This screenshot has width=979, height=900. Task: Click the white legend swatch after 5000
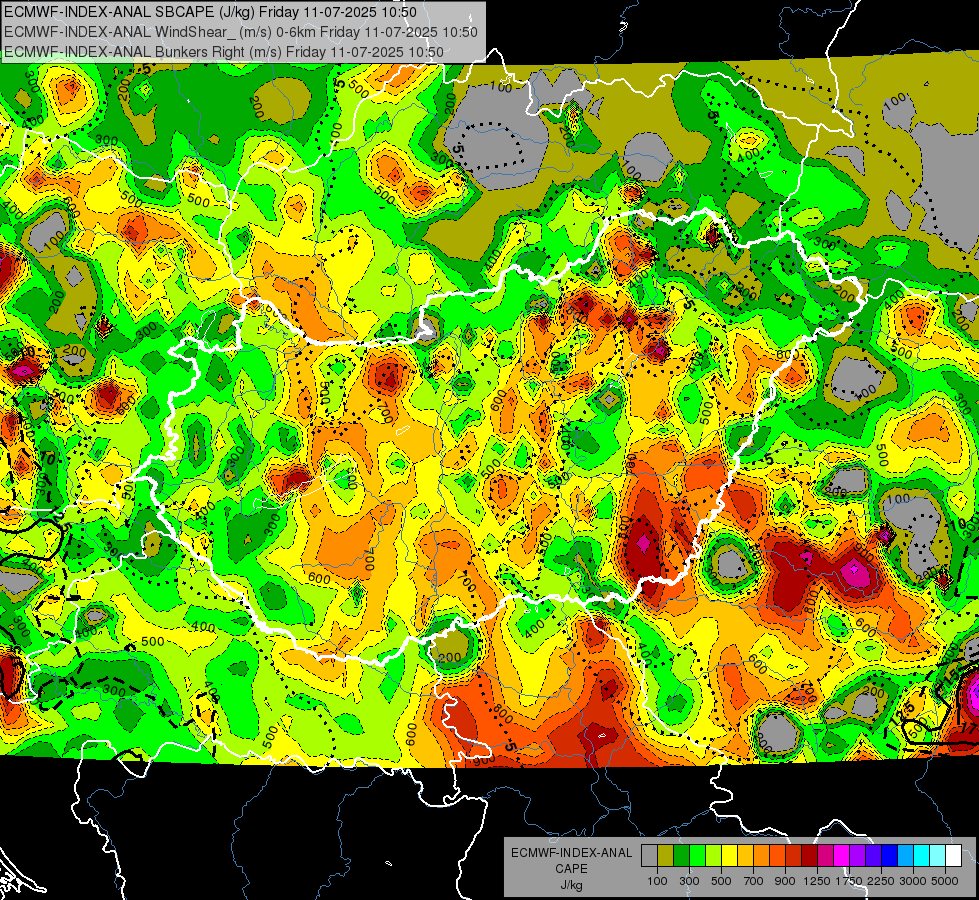(x=953, y=855)
